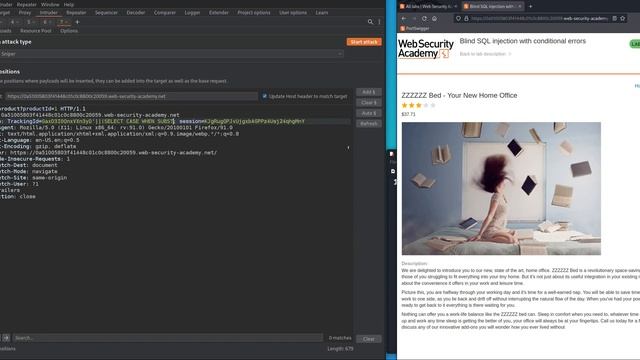Click the ZZZZZZ Bed product image

501,189
